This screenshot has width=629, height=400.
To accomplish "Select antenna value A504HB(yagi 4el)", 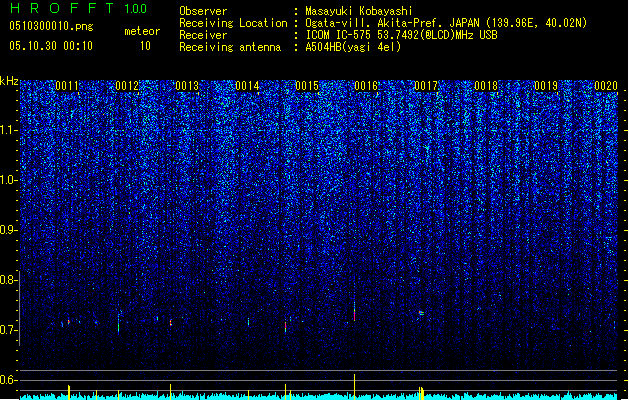I will (x=353, y=47).
